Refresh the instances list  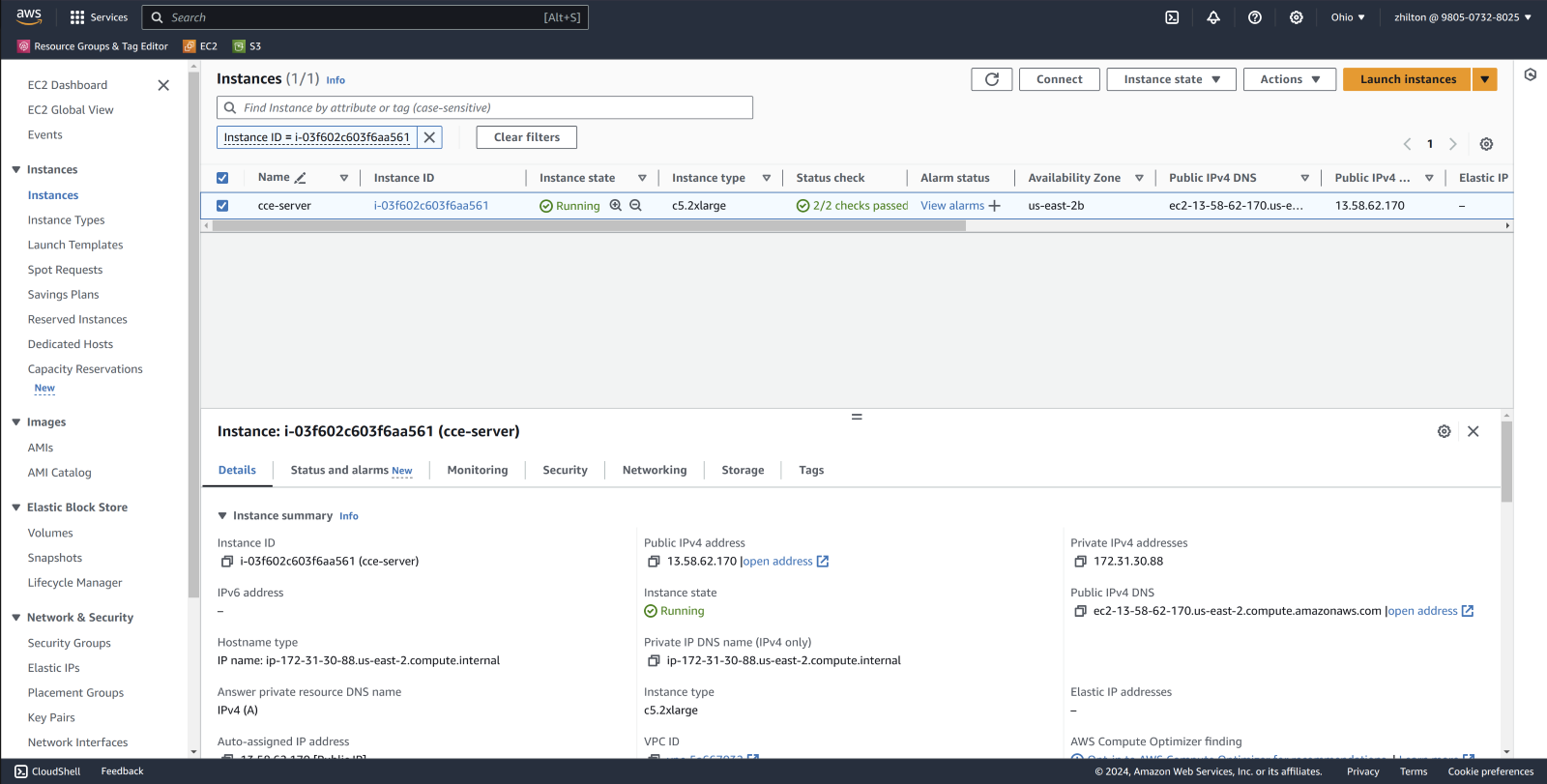(992, 79)
